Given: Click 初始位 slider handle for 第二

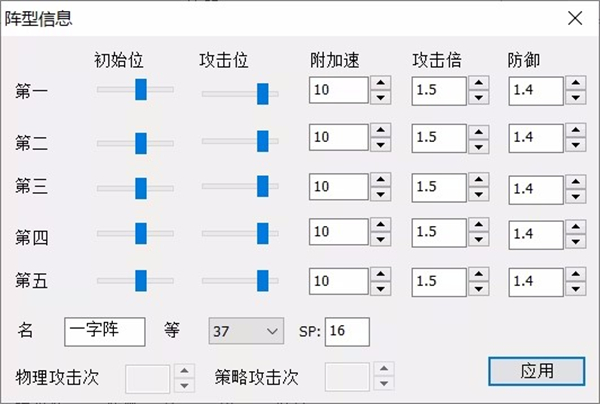Looking at the screenshot, I should pos(141,143).
